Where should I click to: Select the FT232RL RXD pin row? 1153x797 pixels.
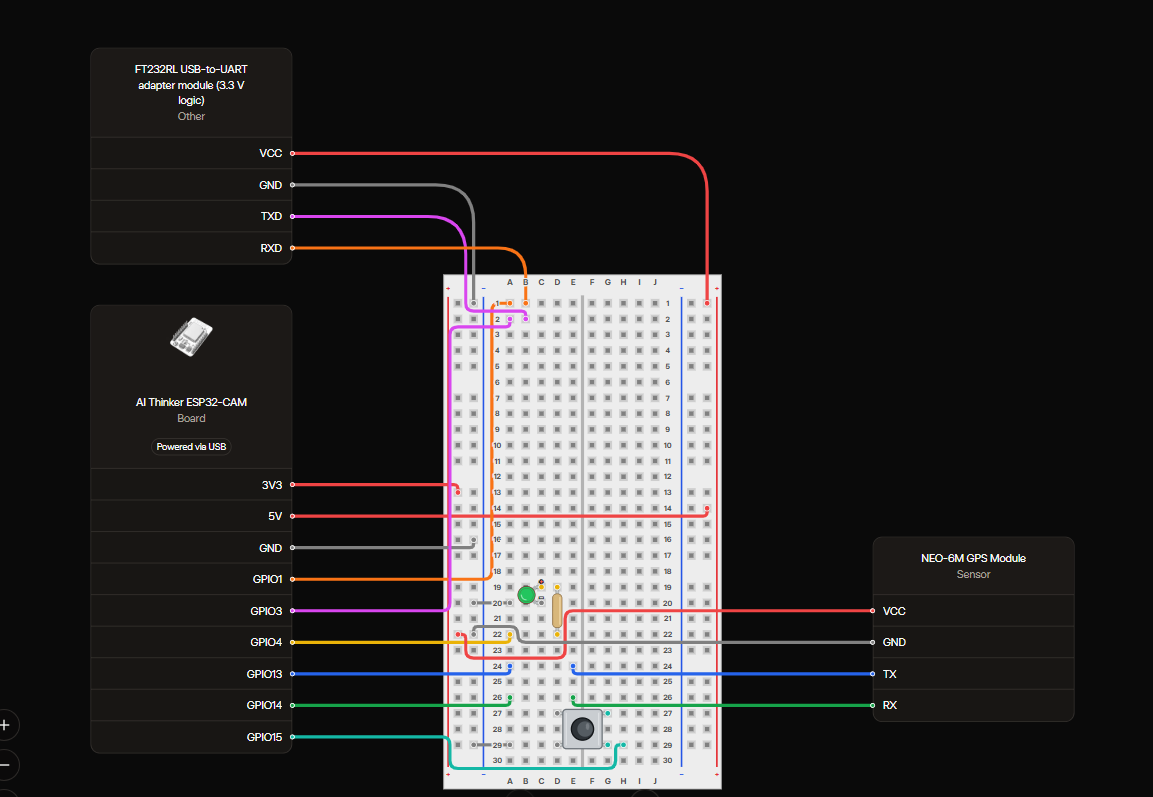click(x=191, y=248)
